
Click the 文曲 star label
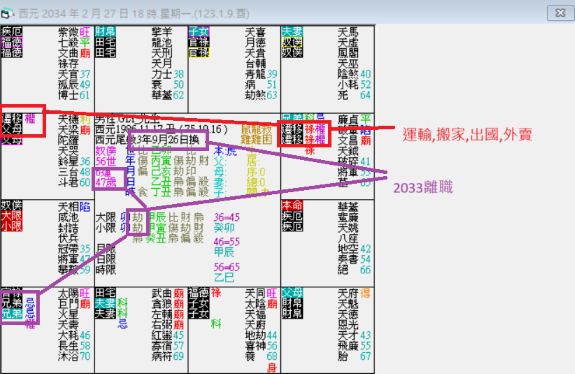point(68,53)
